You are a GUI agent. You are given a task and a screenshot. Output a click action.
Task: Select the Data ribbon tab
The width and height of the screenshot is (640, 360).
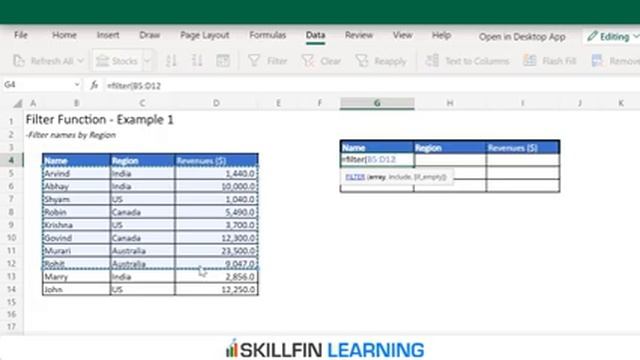point(316,36)
